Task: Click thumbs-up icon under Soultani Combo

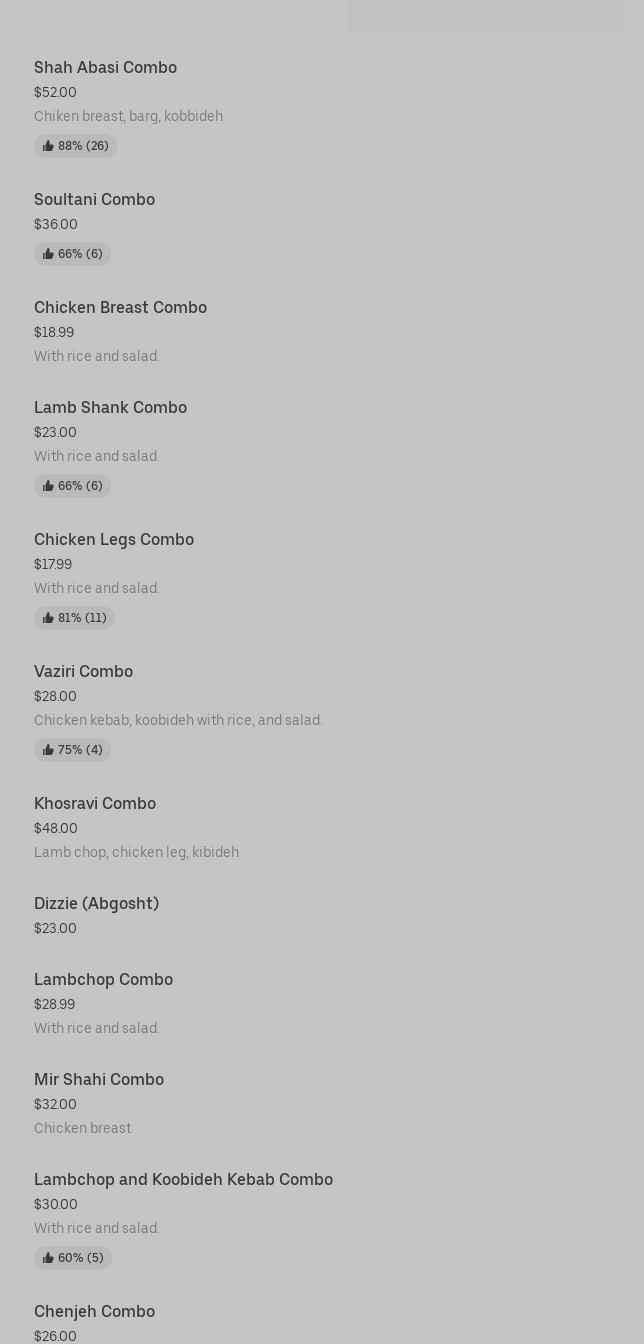Action: pos(48,254)
